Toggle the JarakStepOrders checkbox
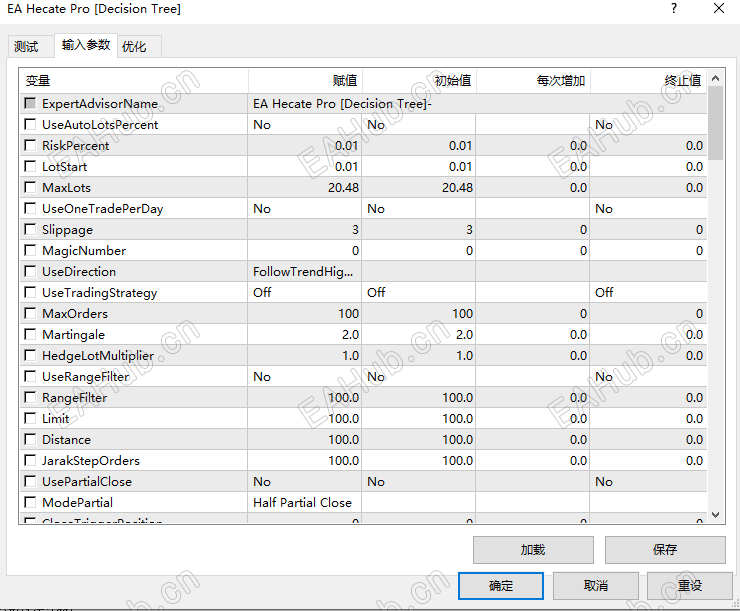740x611 pixels. tap(30, 460)
